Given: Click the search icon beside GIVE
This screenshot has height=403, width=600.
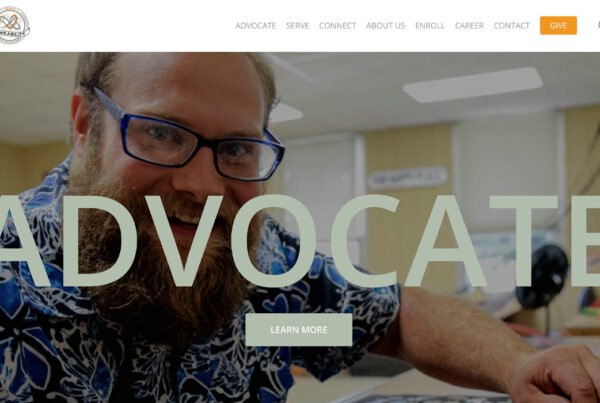Looking at the screenshot, I should [598, 25].
